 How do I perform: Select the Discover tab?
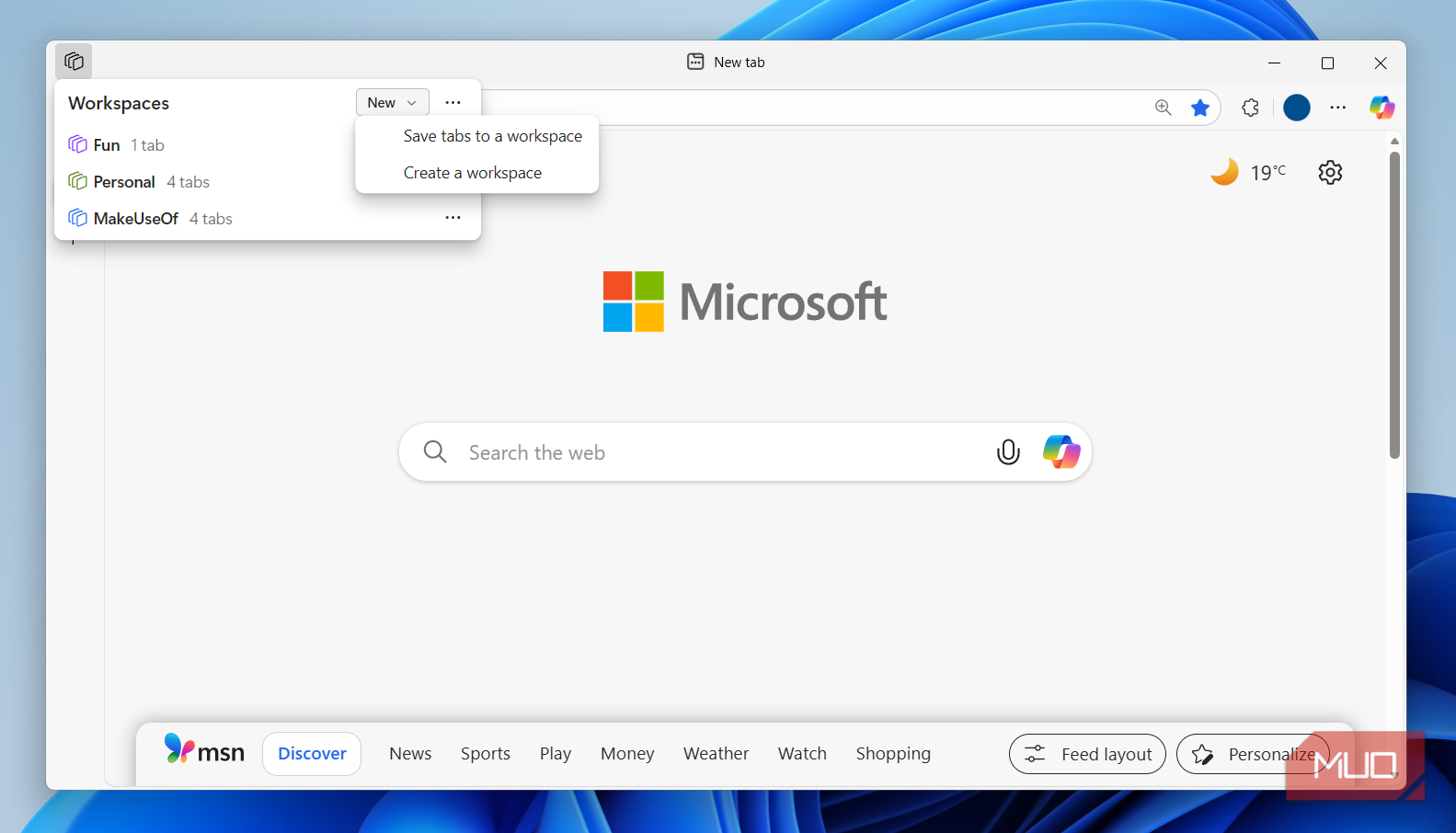click(x=312, y=754)
